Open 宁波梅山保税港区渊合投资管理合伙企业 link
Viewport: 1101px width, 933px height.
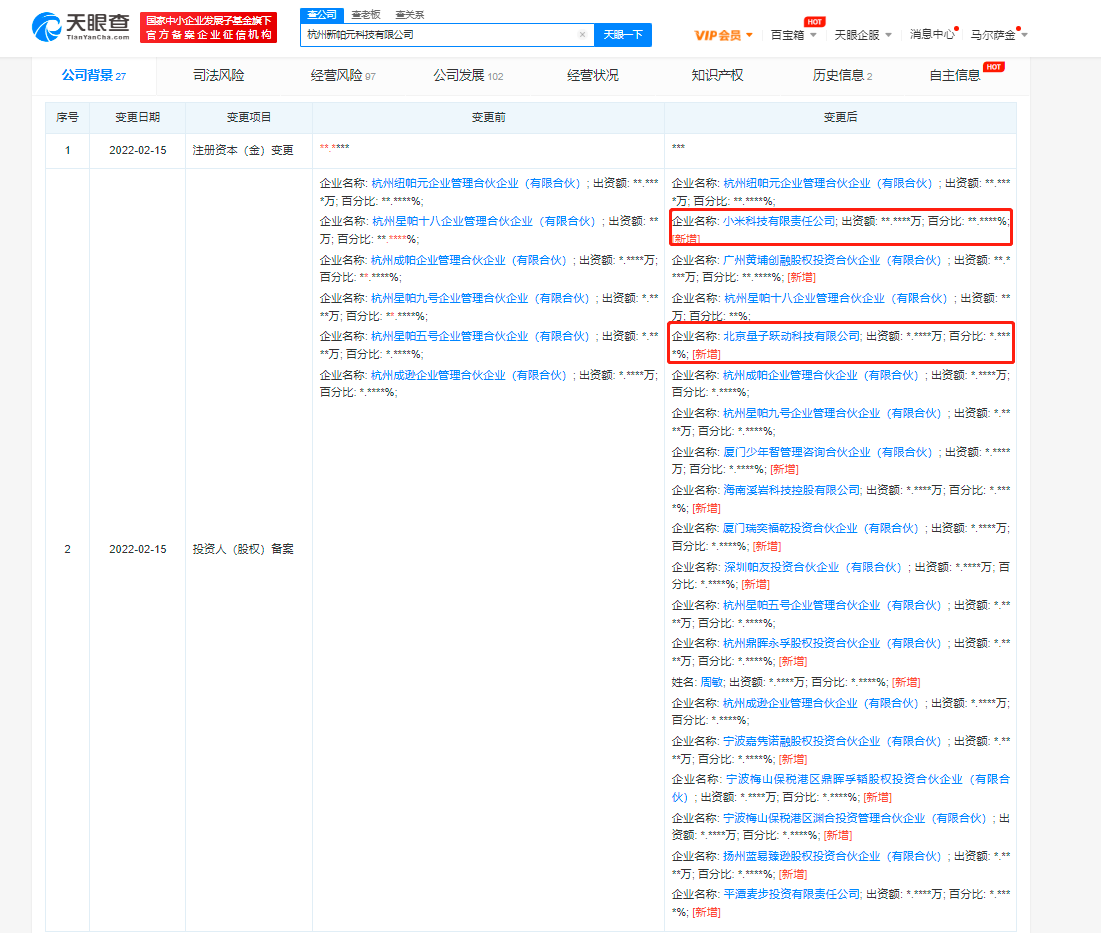[855, 819]
